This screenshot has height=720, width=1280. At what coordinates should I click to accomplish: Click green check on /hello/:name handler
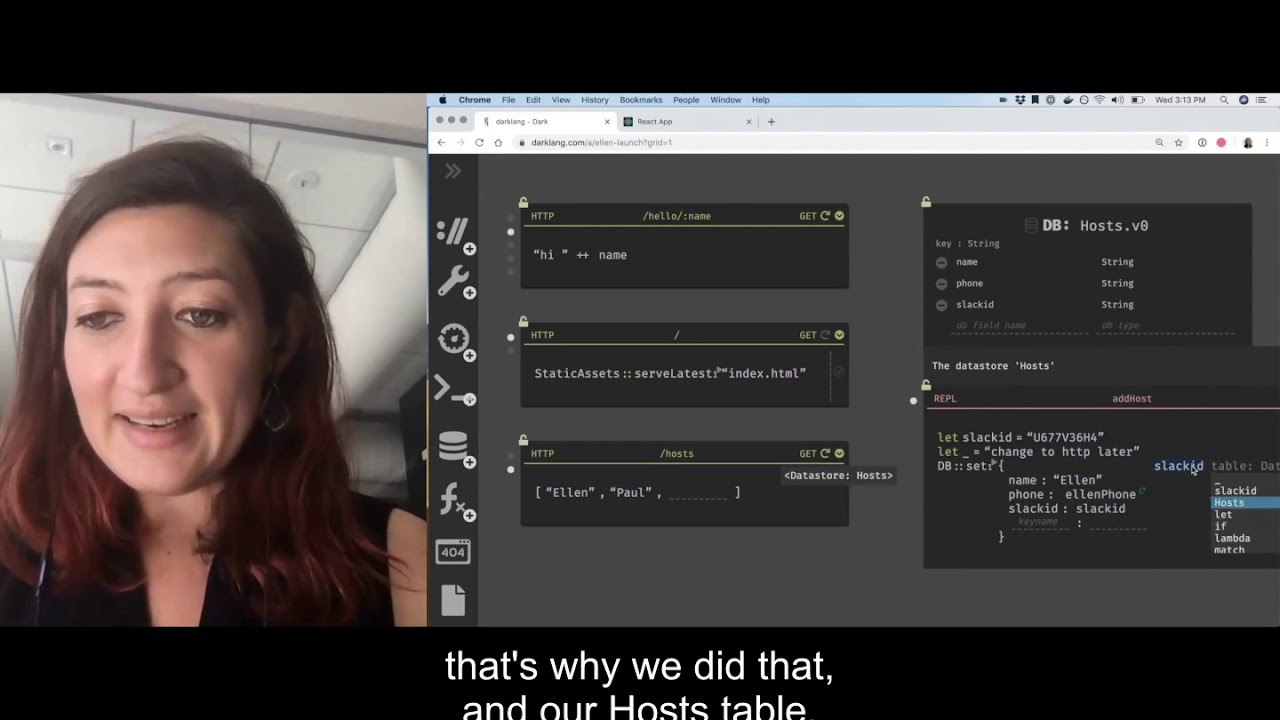pos(839,216)
